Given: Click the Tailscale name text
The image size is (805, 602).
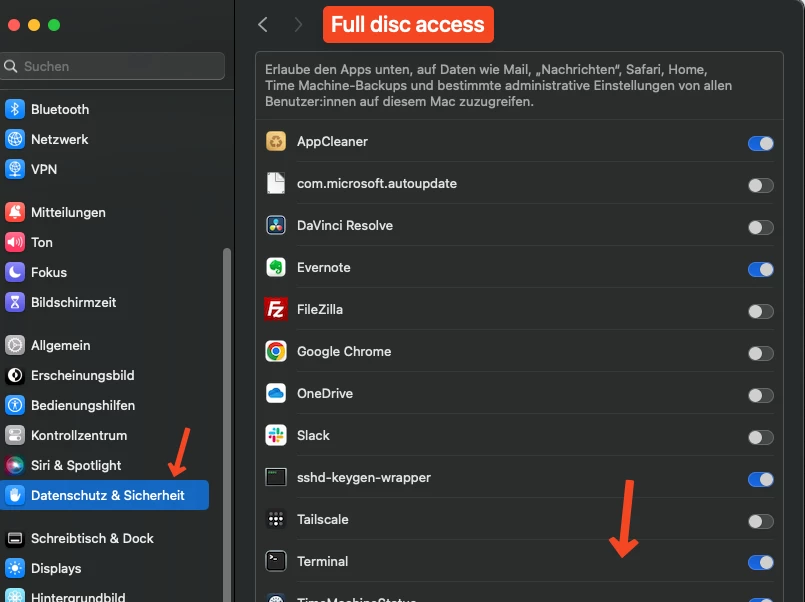Looking at the screenshot, I should 322,519.
